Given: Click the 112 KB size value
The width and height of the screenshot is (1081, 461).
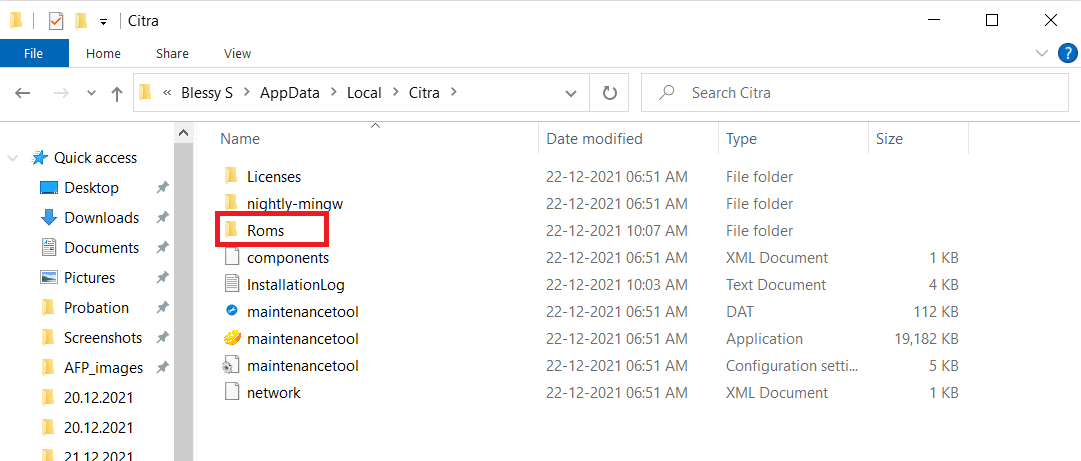Looking at the screenshot, I should [936, 311].
